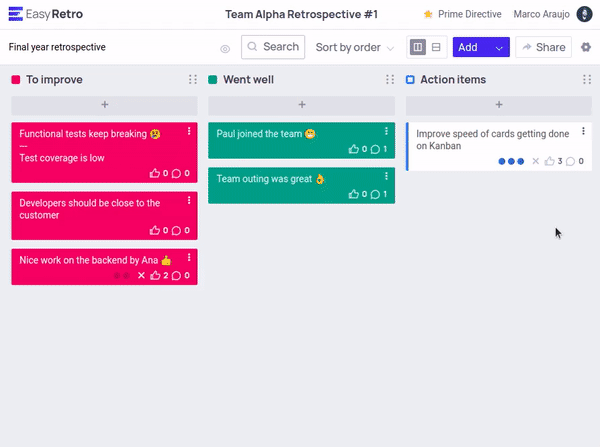Select the Paul joined the team text

tap(259, 134)
